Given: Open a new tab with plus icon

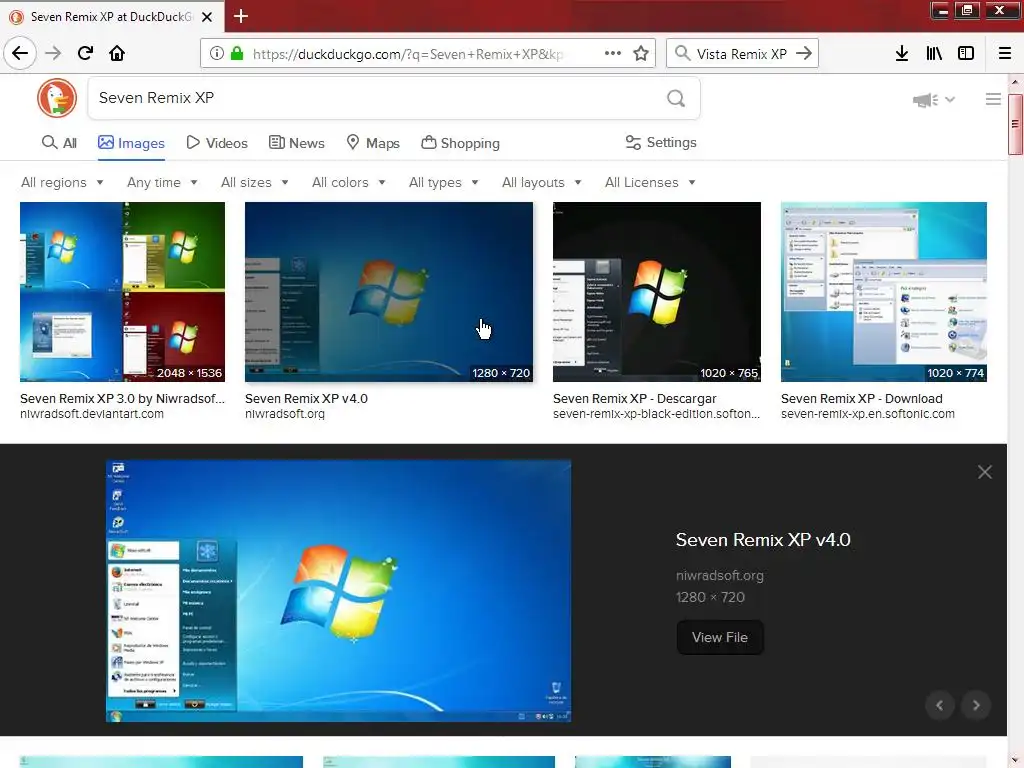Looking at the screenshot, I should [x=240, y=16].
